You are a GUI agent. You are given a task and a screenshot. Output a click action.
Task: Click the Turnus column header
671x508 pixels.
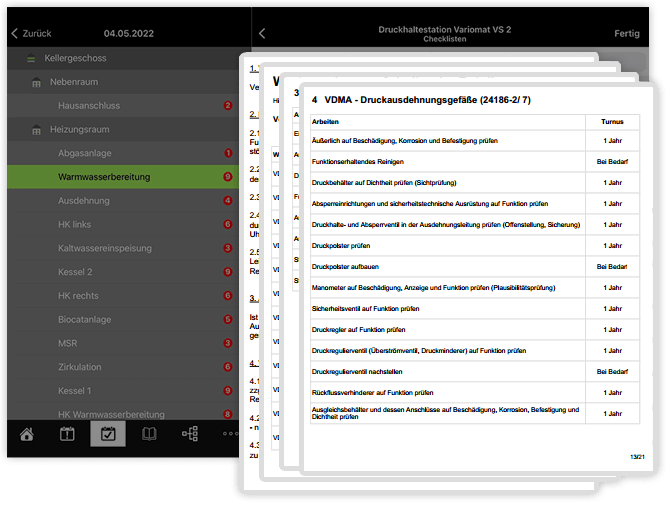coord(612,122)
